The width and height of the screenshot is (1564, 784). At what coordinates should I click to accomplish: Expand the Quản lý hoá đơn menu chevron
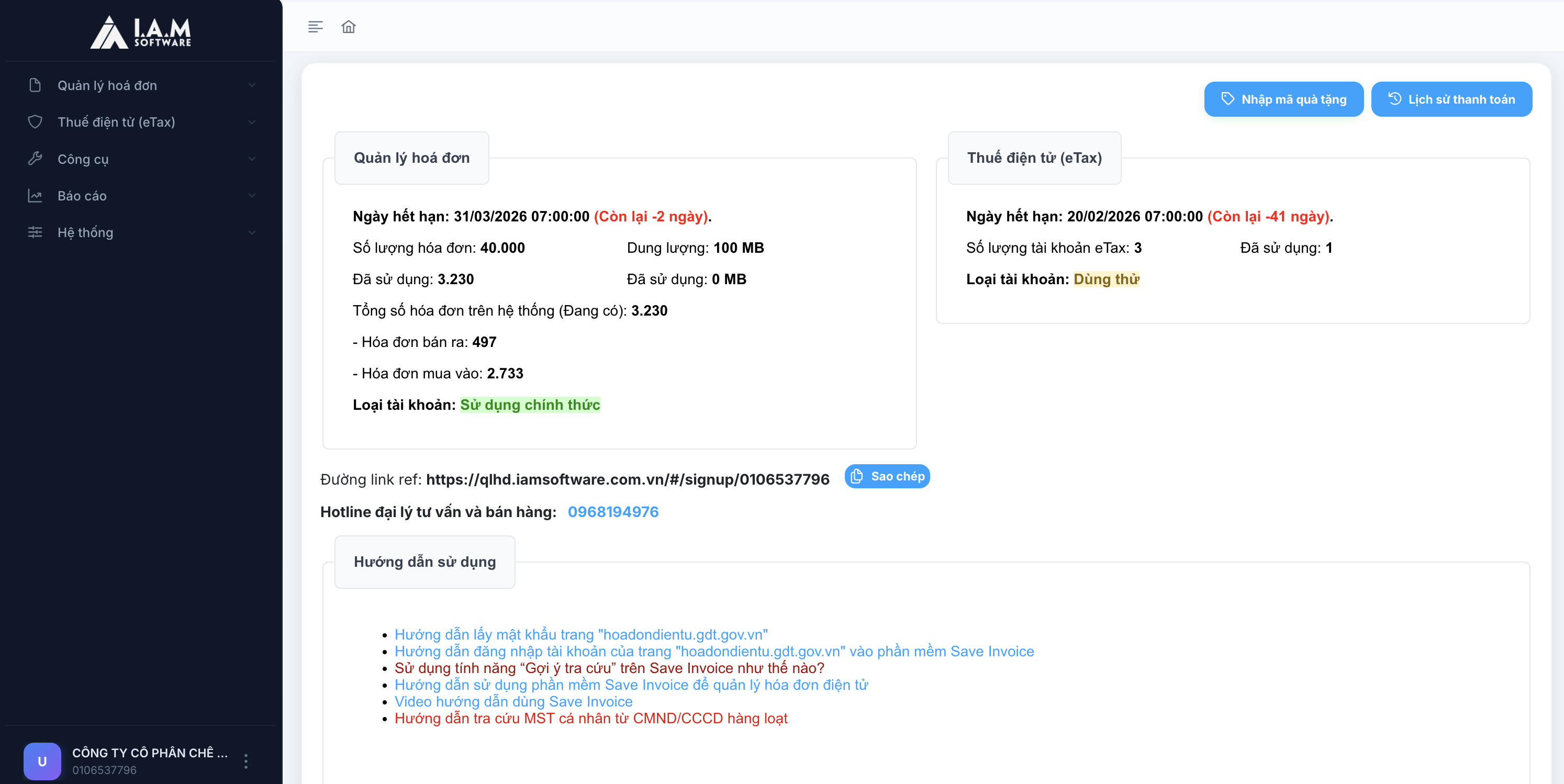point(252,85)
